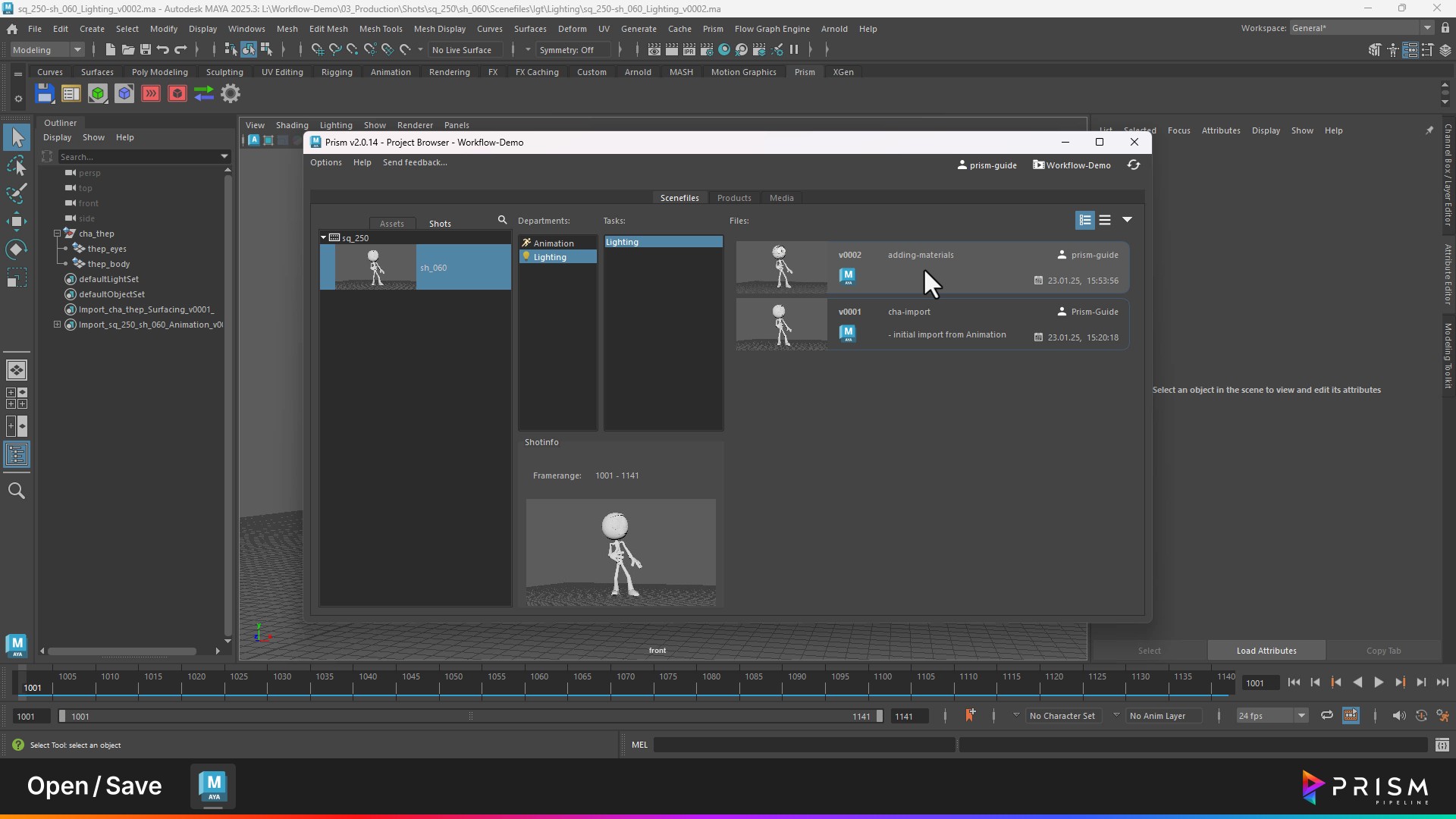The width and height of the screenshot is (1456, 819).
Task: Toggle the MEL command language button
Action: coord(639,745)
